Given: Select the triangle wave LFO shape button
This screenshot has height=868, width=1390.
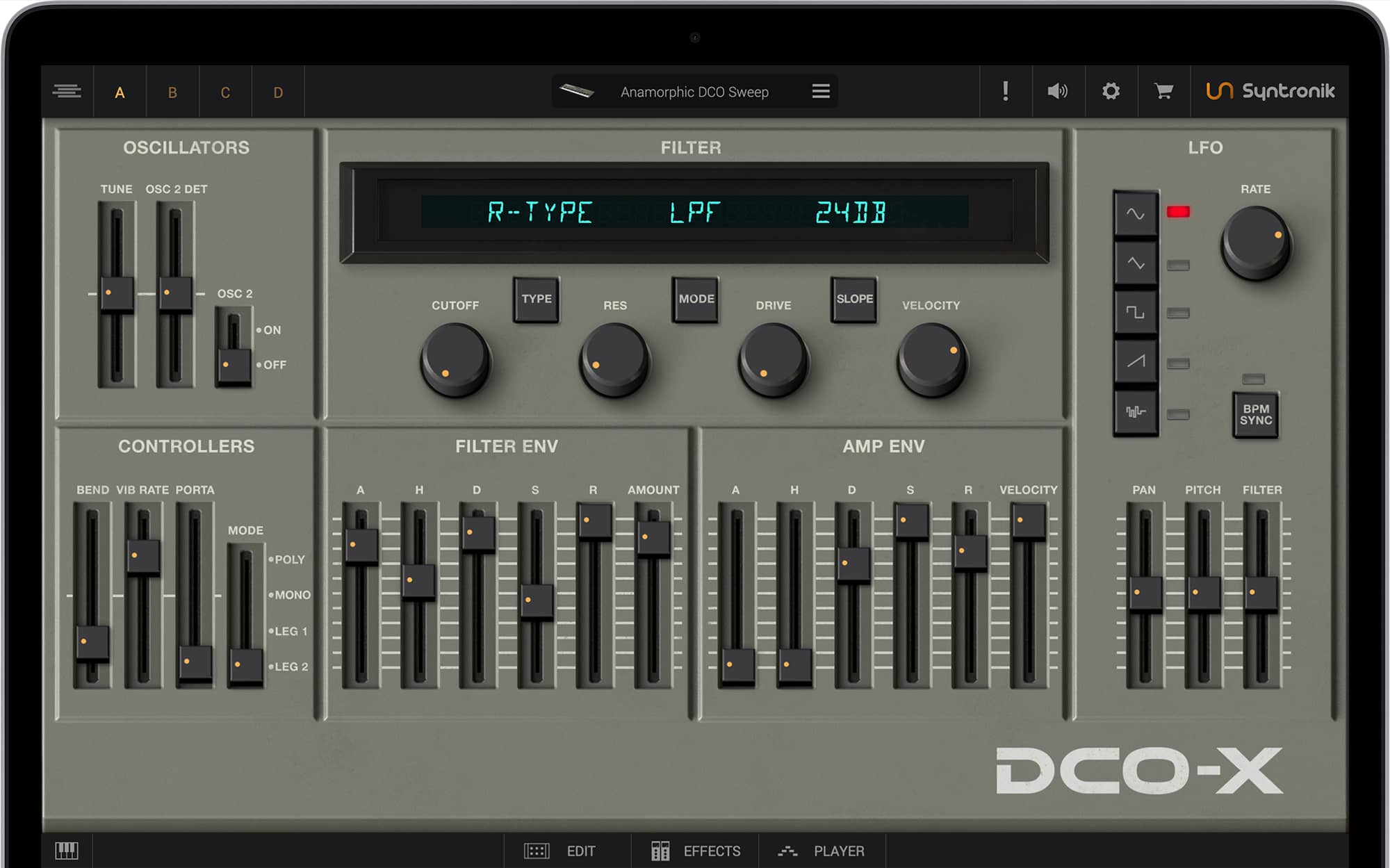Looking at the screenshot, I should pos(1135,263).
